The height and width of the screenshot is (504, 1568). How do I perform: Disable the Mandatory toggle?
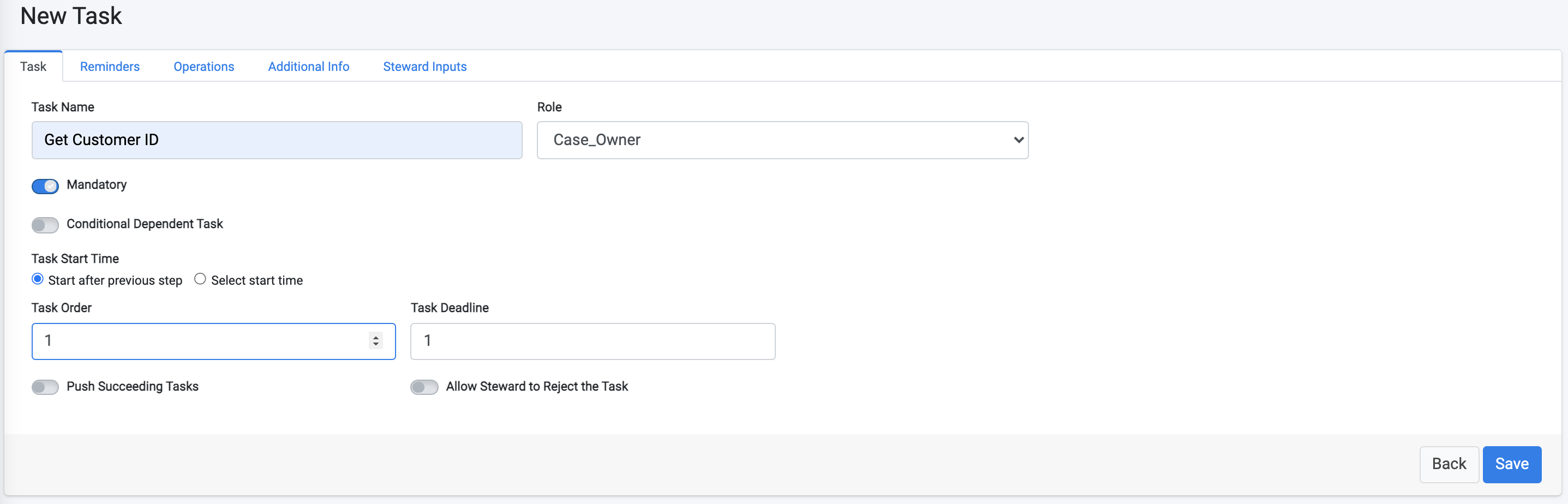(x=45, y=186)
